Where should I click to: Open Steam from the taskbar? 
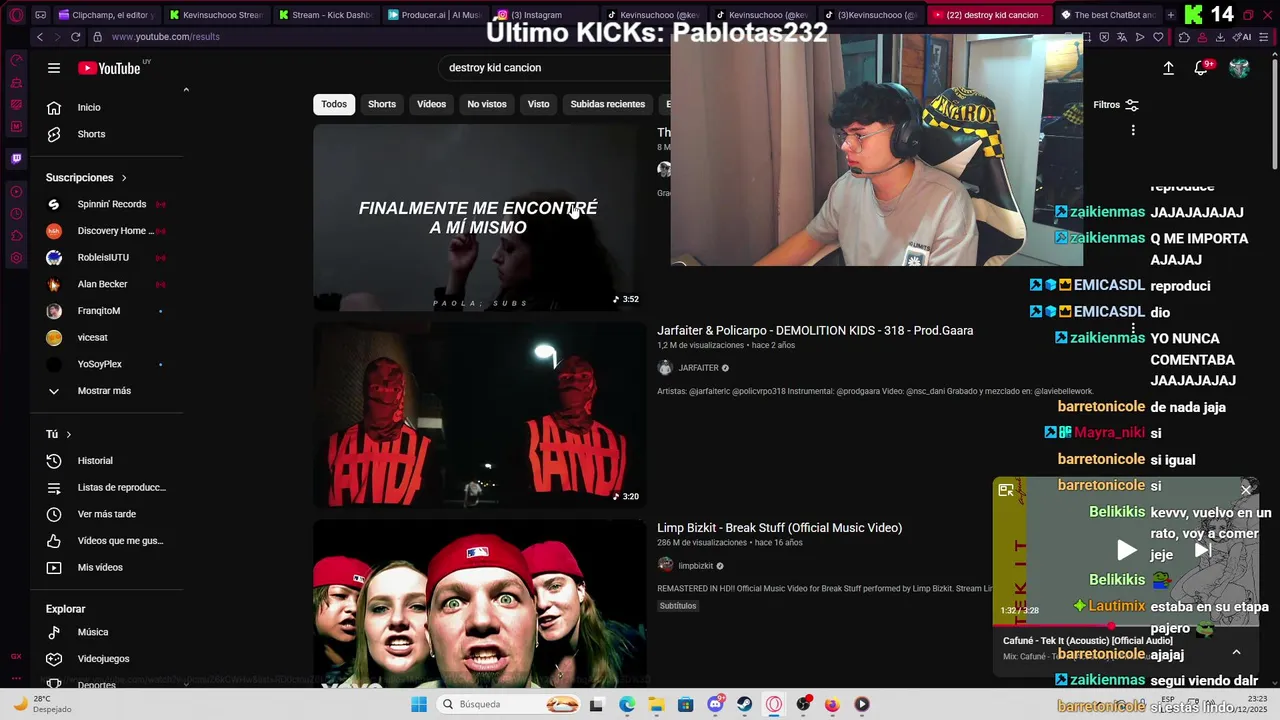point(744,704)
